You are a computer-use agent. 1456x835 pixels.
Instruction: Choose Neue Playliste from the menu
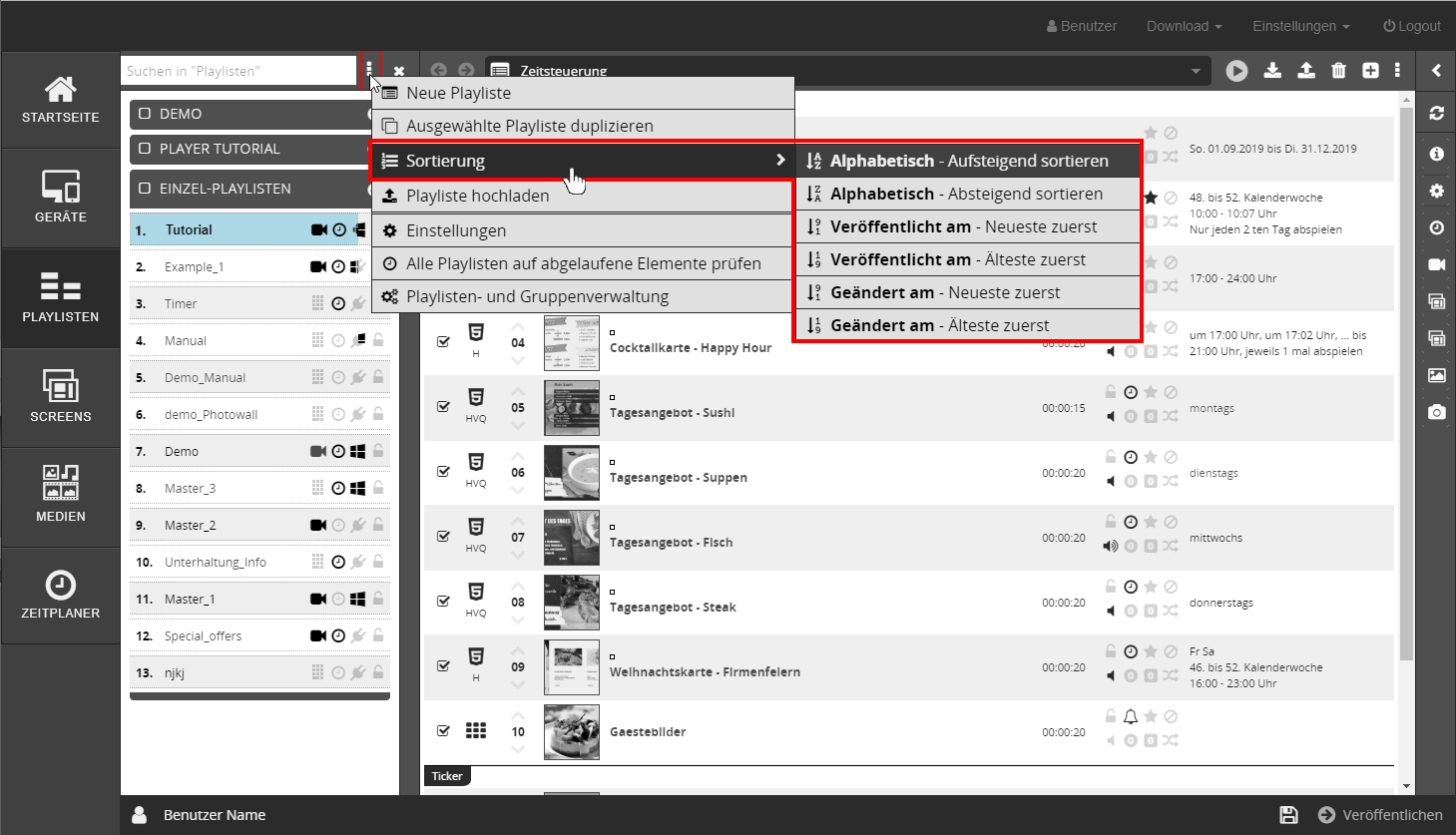click(458, 93)
